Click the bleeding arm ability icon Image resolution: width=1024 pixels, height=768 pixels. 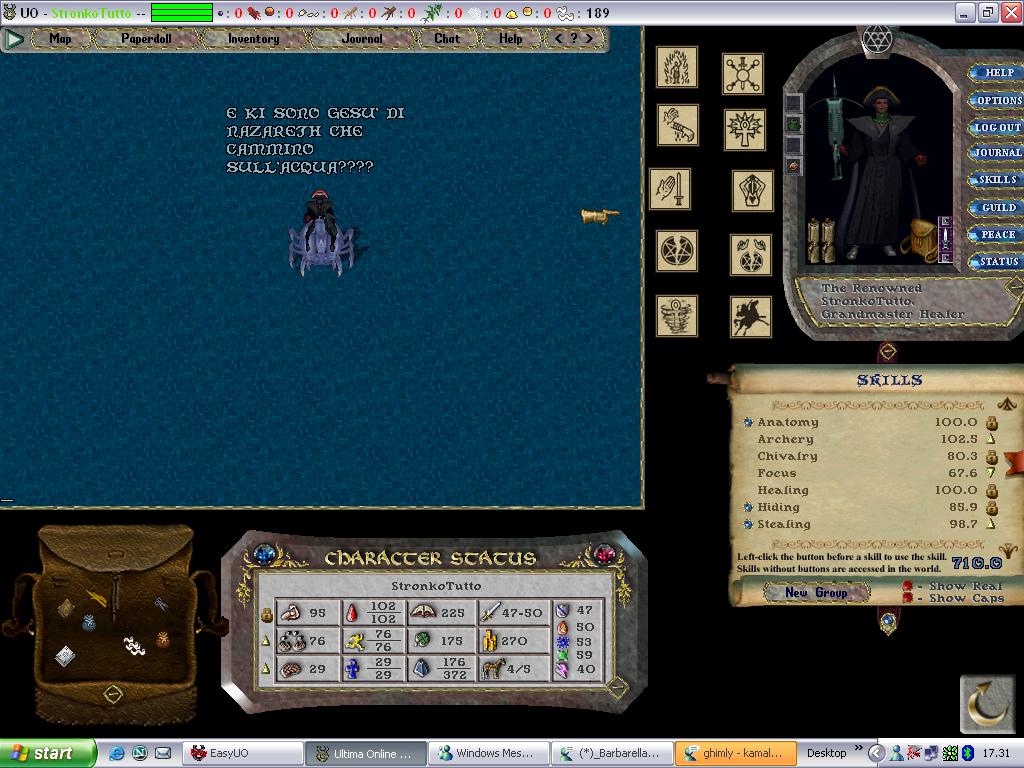coord(677,125)
